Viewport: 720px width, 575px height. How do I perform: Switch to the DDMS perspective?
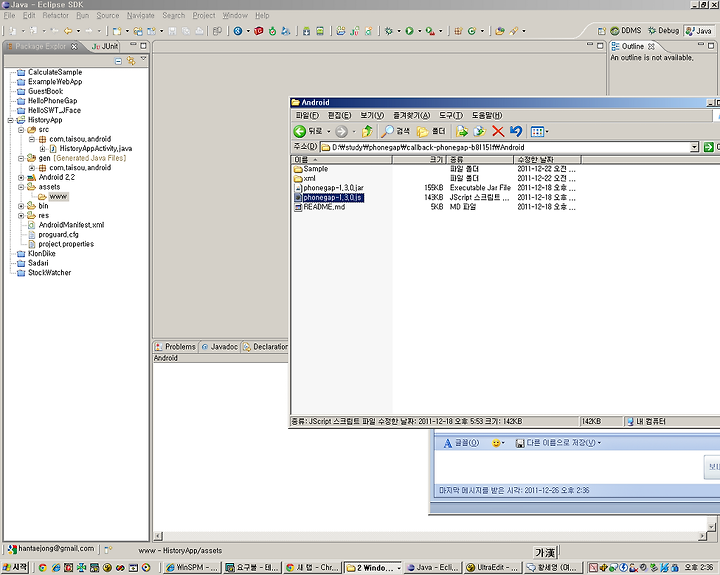625,31
